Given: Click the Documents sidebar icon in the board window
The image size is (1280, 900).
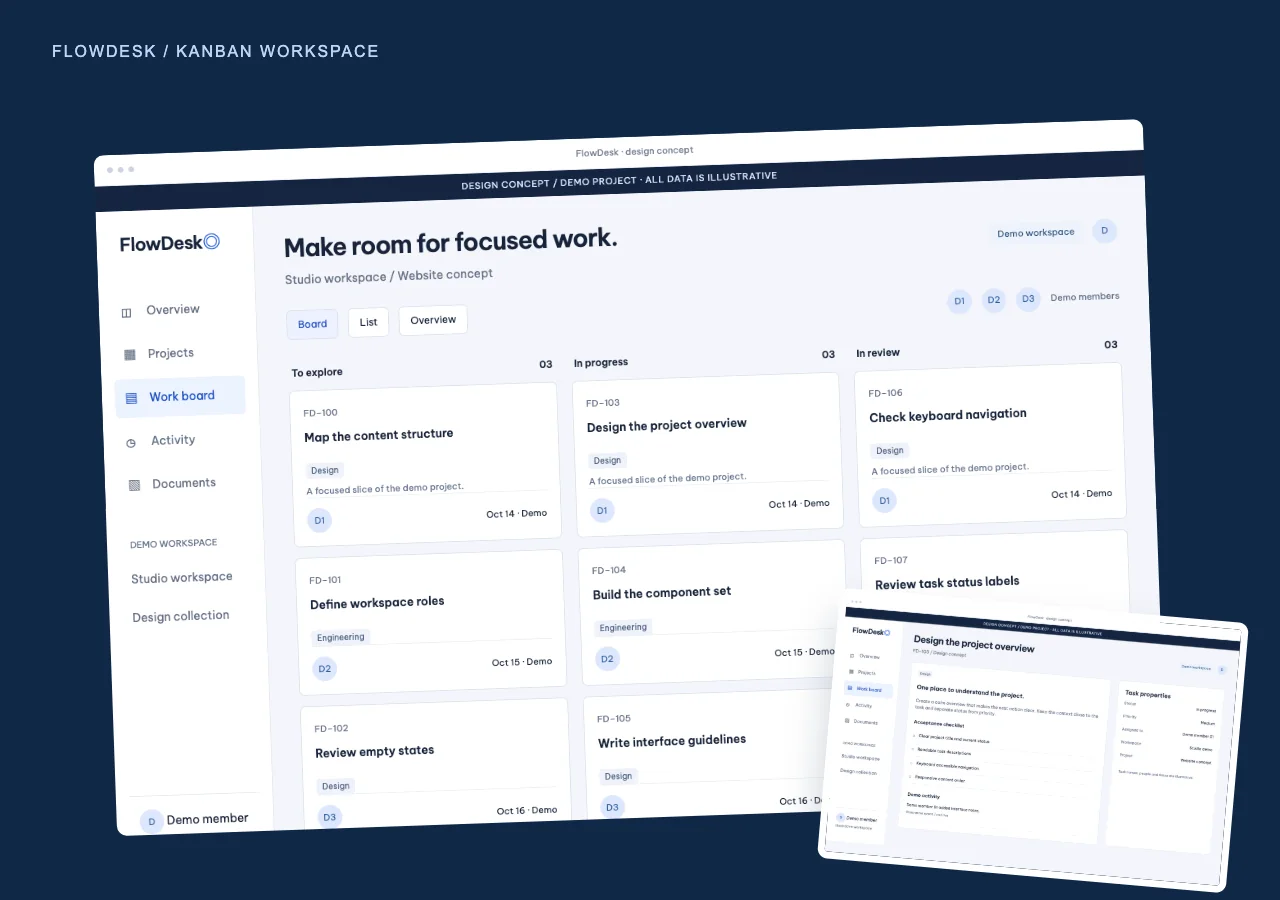Looking at the screenshot, I should (x=134, y=485).
